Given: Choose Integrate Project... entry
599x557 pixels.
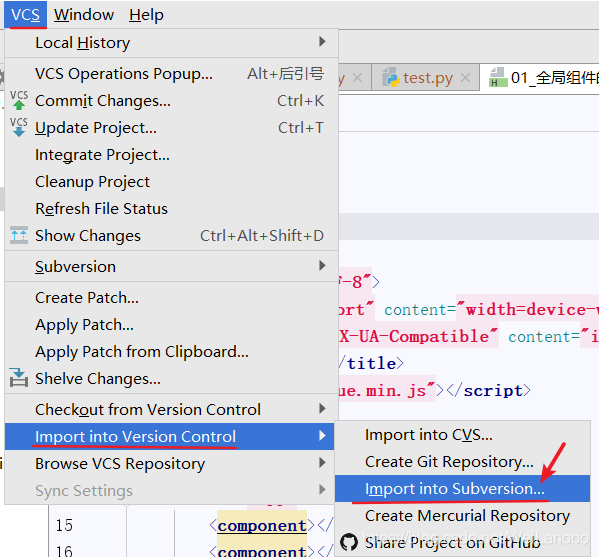Looking at the screenshot, I should point(172,155).
